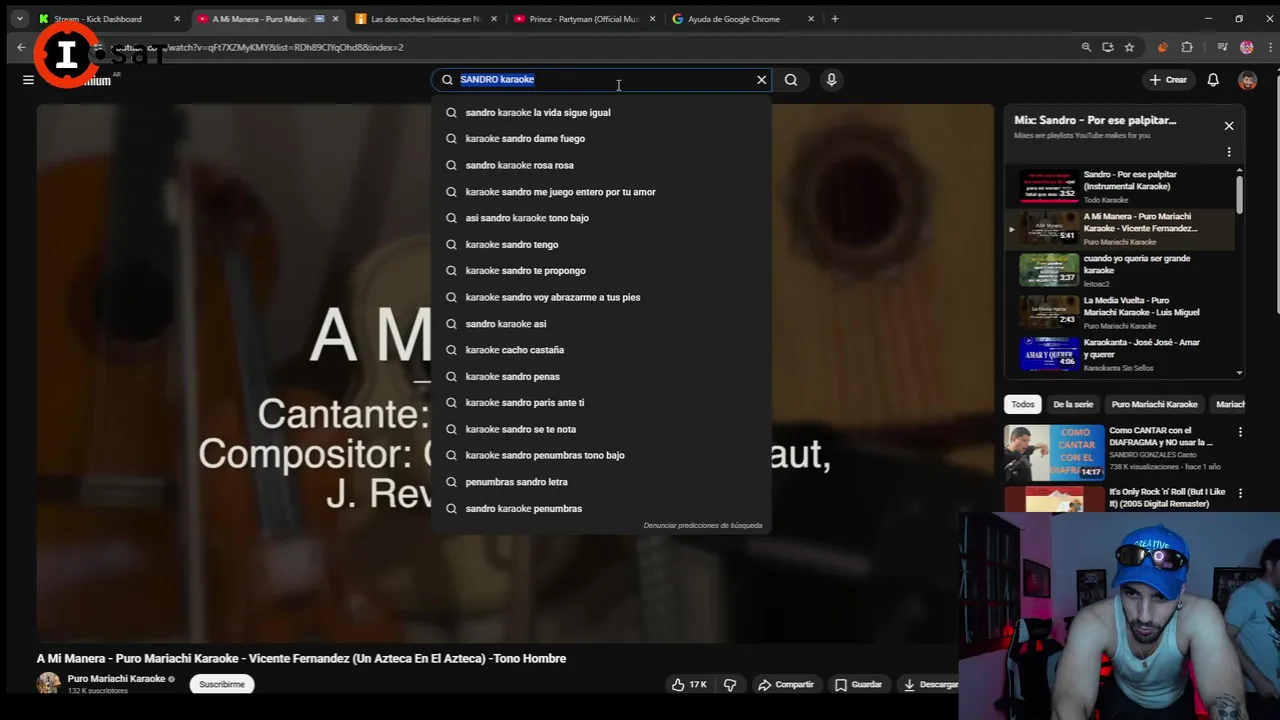Choose suggestion karaoke sandro penas

[602, 376]
